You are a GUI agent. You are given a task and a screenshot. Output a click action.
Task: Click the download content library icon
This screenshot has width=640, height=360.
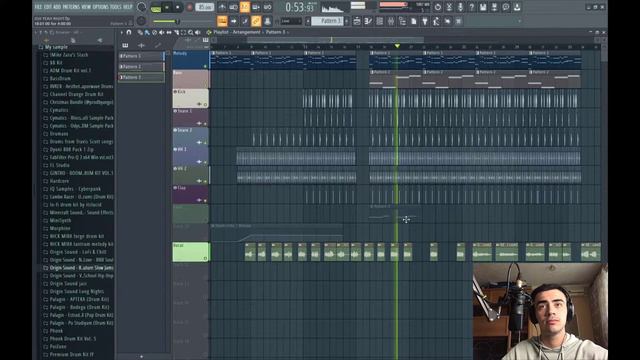click(x=517, y=7)
